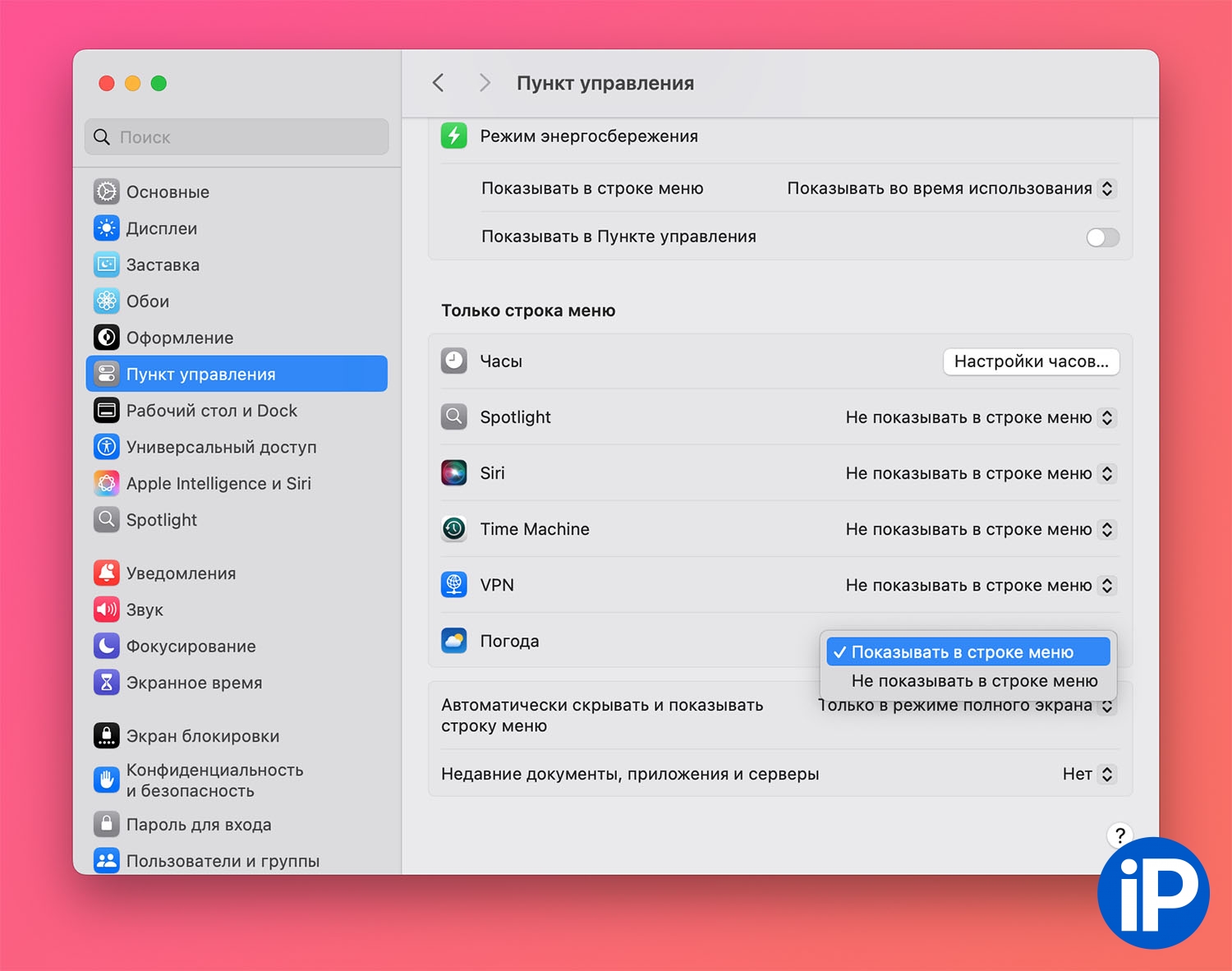1232x971 pixels.
Task: Select the Звук sound speaker icon
Action: click(x=107, y=610)
